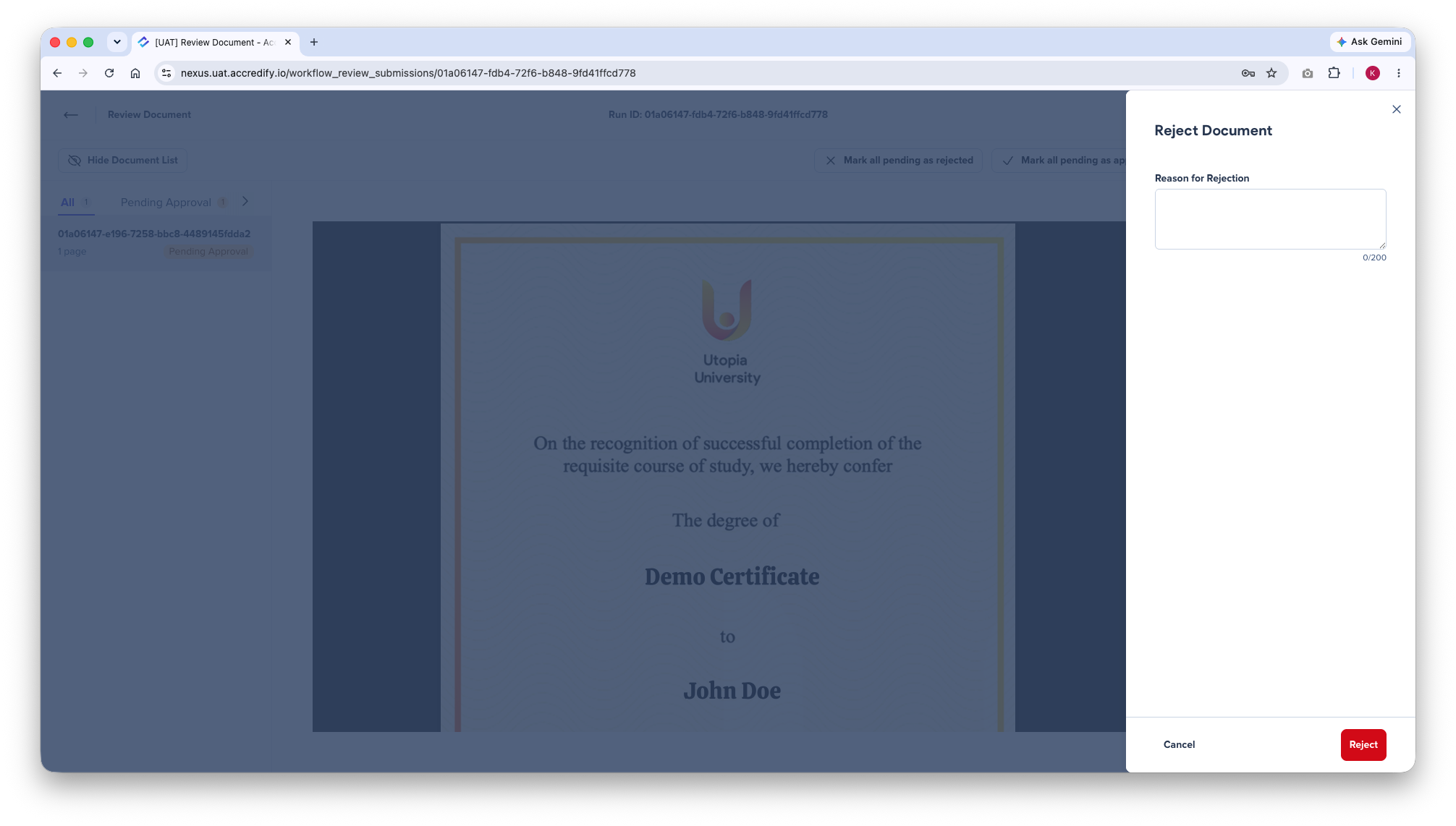Hide the Document List
1456x826 pixels.
pos(122,160)
